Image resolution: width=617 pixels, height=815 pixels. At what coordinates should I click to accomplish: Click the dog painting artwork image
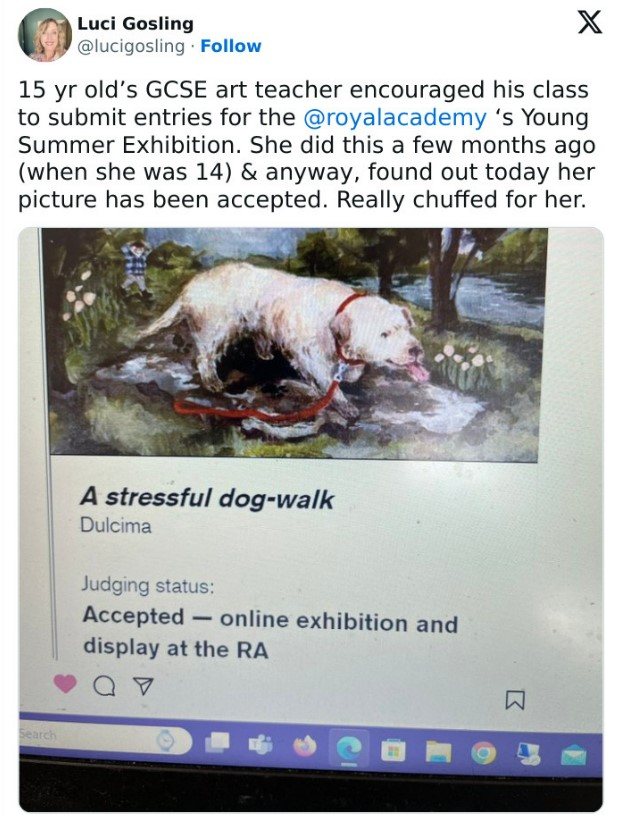tap(290, 342)
